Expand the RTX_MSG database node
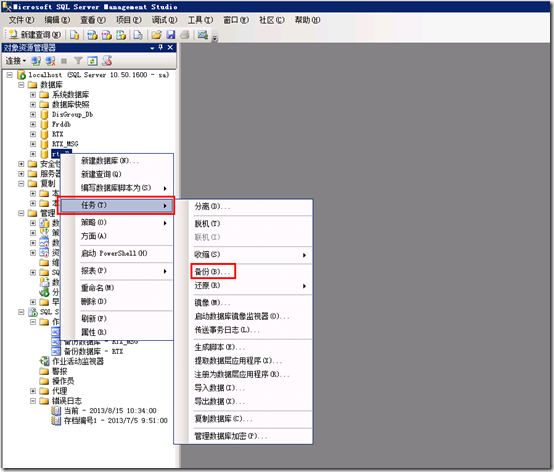The height and width of the screenshot is (472, 554). pyautogui.click(x=33, y=144)
